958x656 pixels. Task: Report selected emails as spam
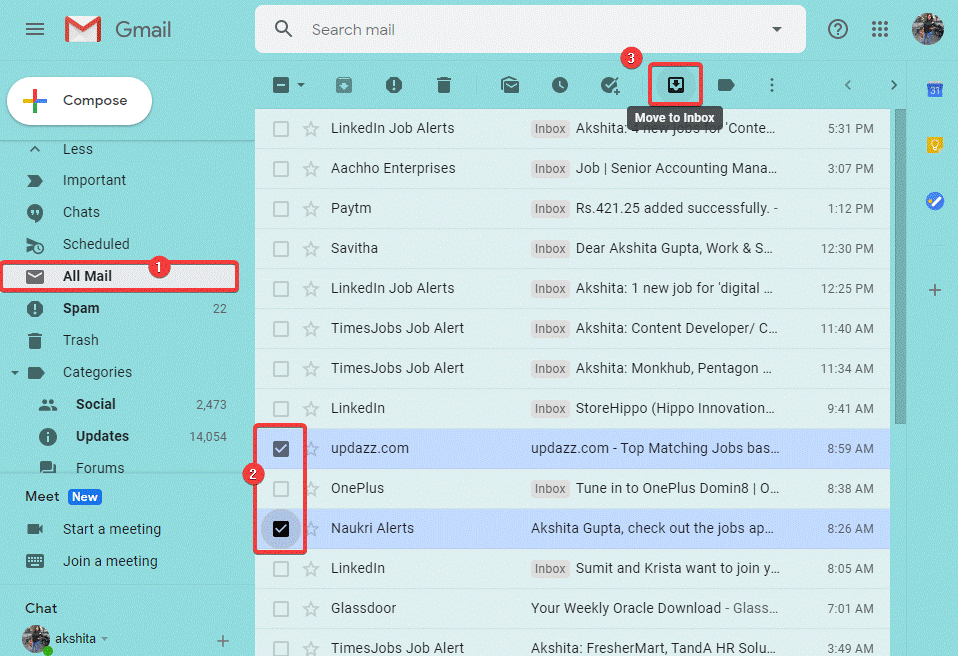[394, 85]
